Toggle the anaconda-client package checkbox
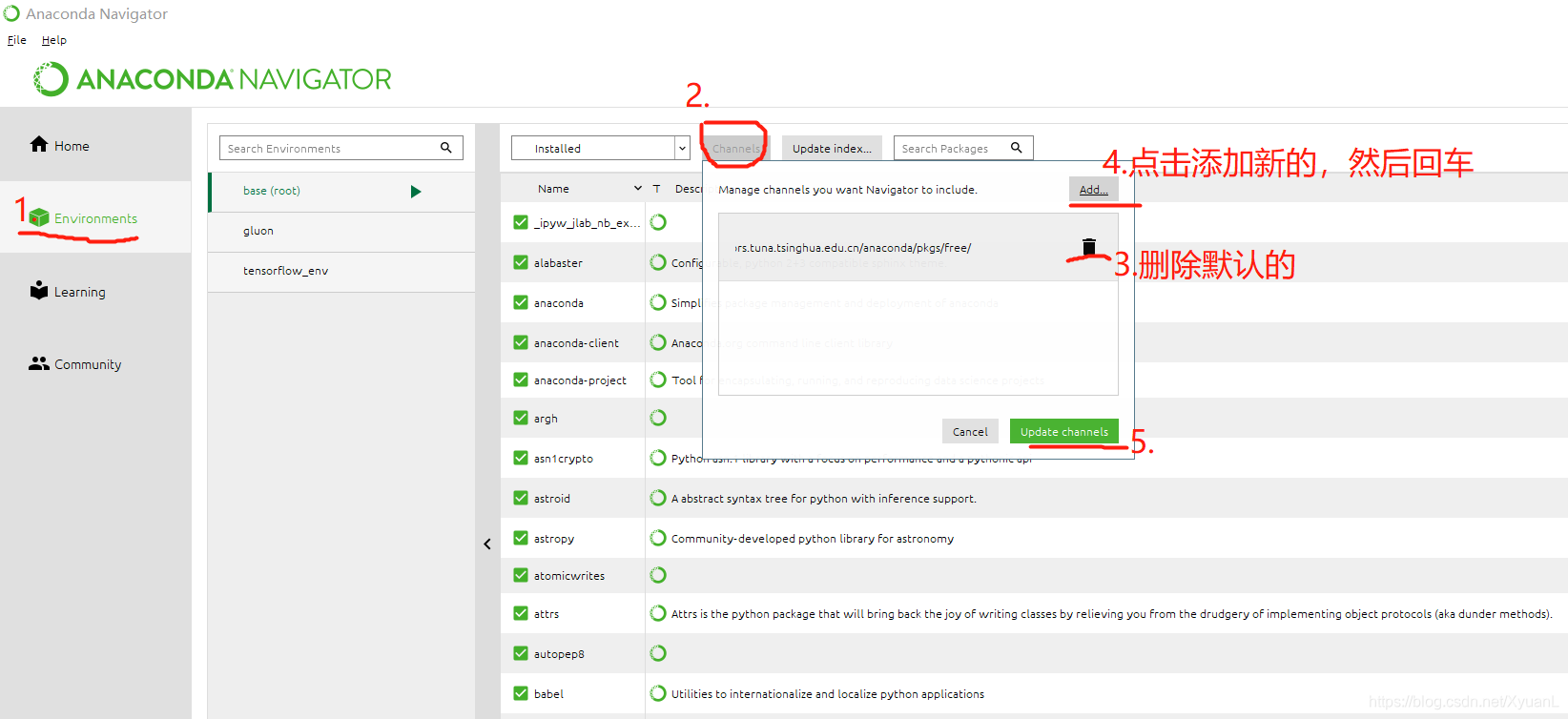 pyautogui.click(x=521, y=342)
